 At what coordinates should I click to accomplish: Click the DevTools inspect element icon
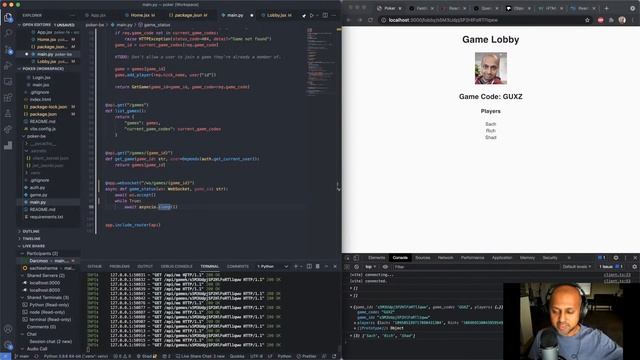click(348, 258)
